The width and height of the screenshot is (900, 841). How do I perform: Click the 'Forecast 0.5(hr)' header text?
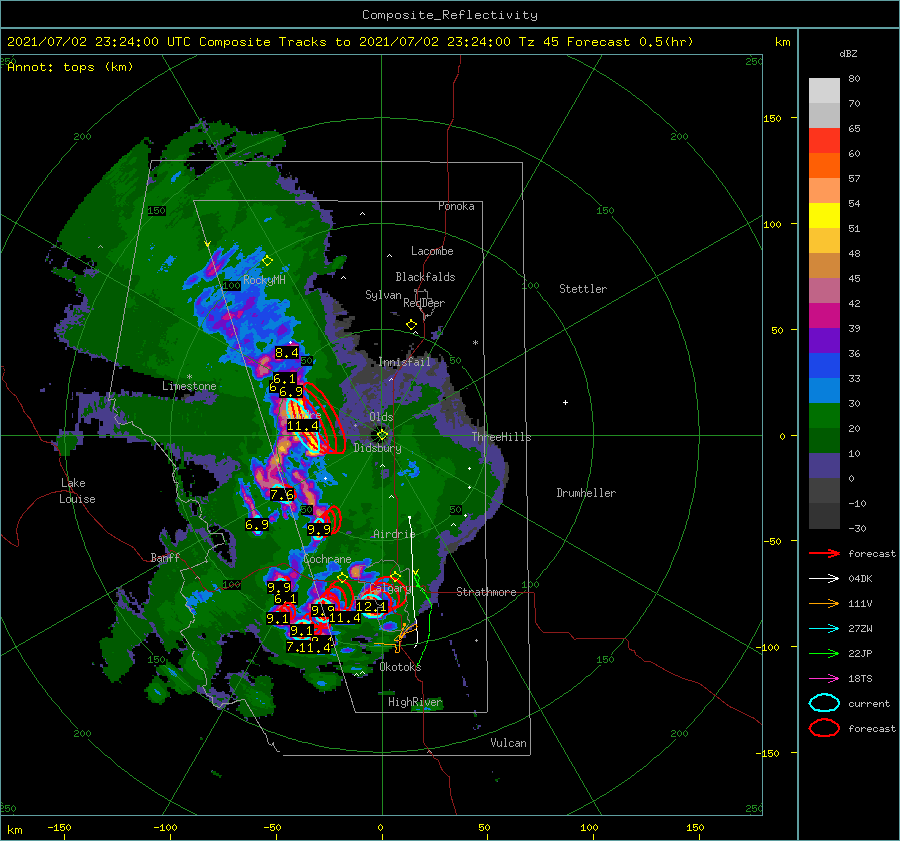(630, 42)
